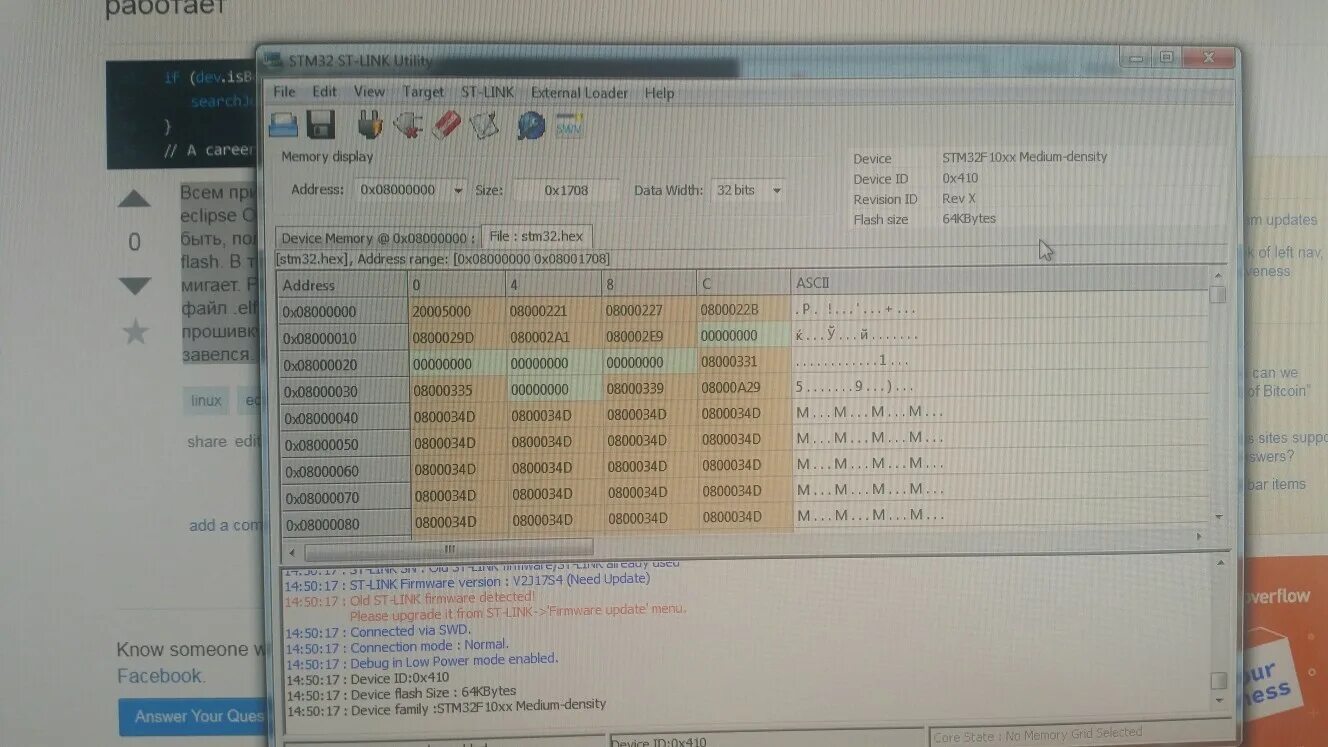Open the Facebook link on the web page
The image size is (1328, 747).
pyautogui.click(x=159, y=676)
